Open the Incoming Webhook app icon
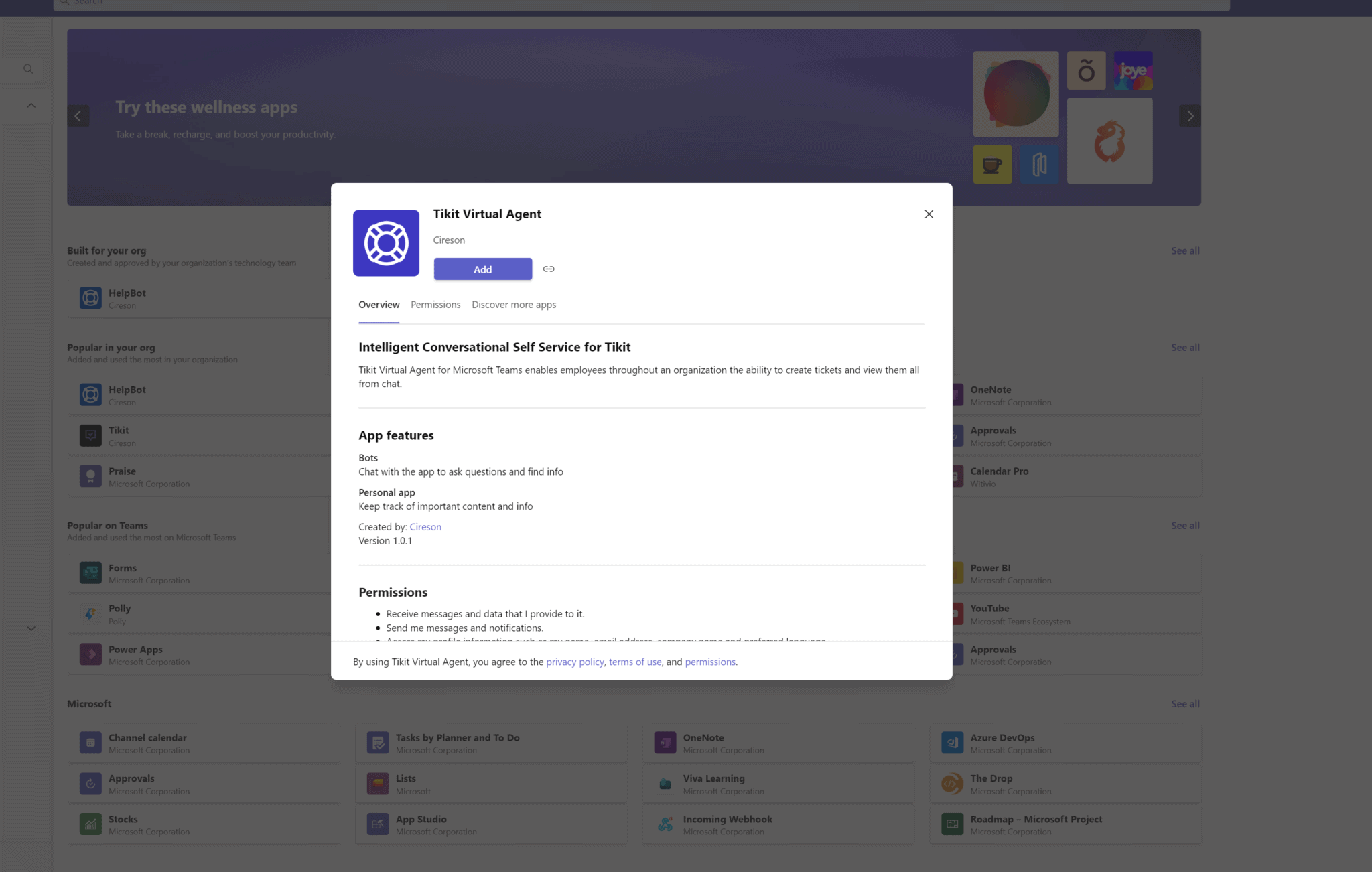The height and width of the screenshot is (872, 1372). 665,824
